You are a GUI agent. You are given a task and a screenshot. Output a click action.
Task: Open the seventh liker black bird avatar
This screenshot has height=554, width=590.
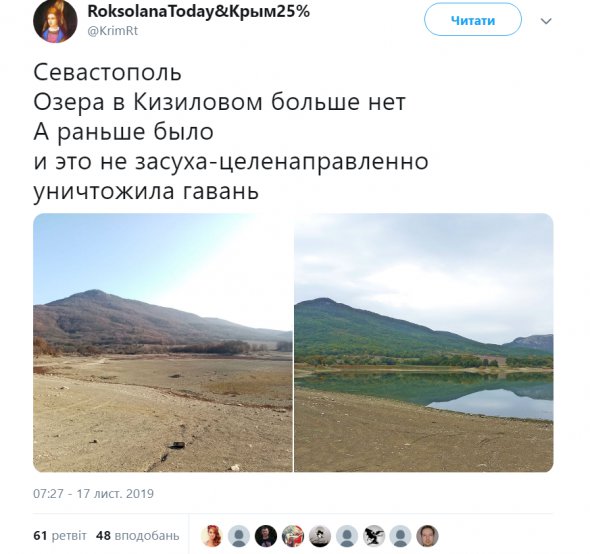[x=374, y=536]
